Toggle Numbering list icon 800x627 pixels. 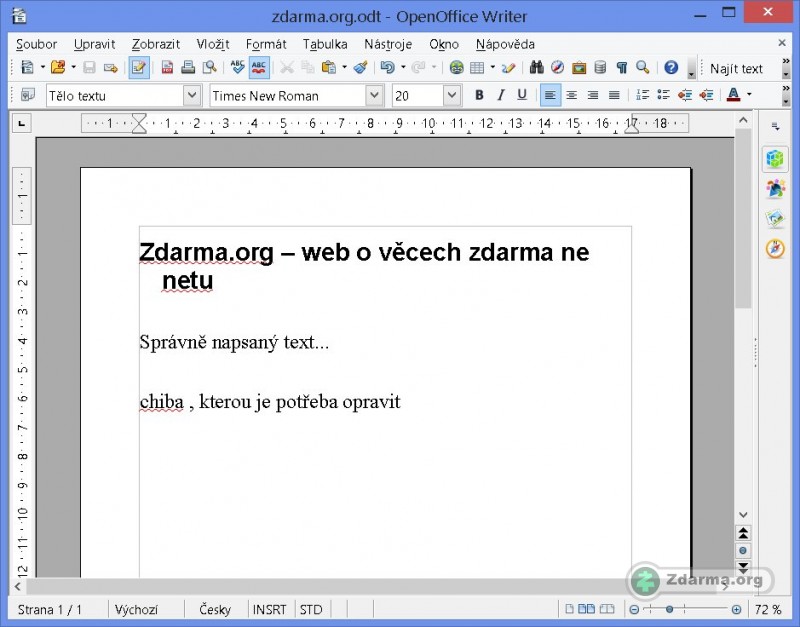tap(642, 95)
